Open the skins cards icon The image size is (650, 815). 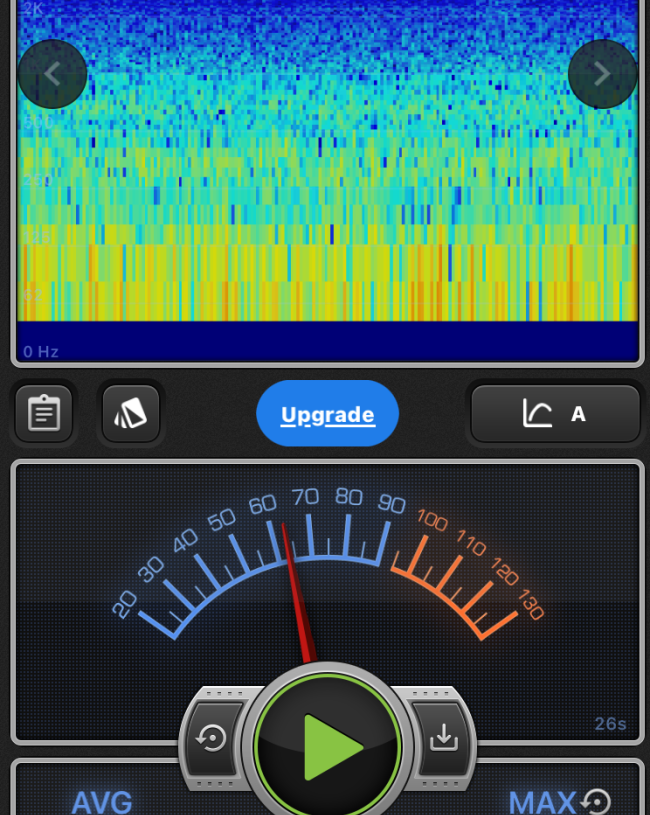click(130, 413)
